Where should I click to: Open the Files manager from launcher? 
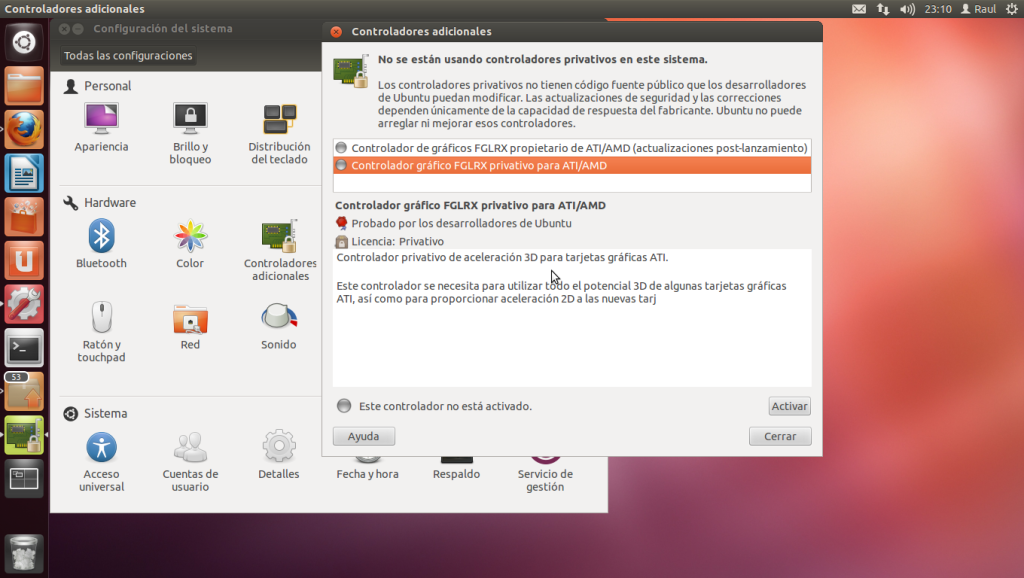pyautogui.click(x=24, y=86)
